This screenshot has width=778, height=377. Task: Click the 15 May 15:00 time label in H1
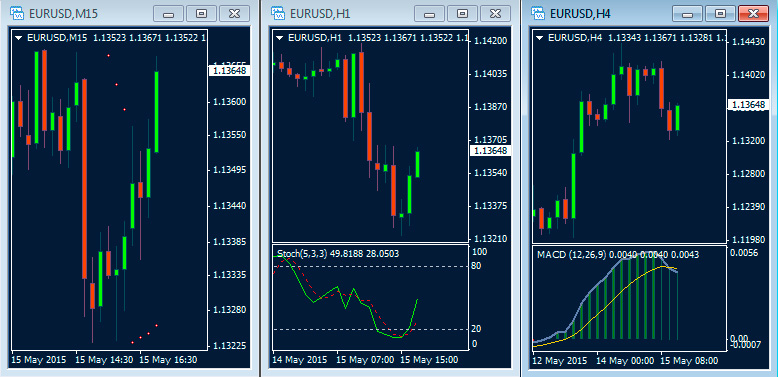point(430,360)
